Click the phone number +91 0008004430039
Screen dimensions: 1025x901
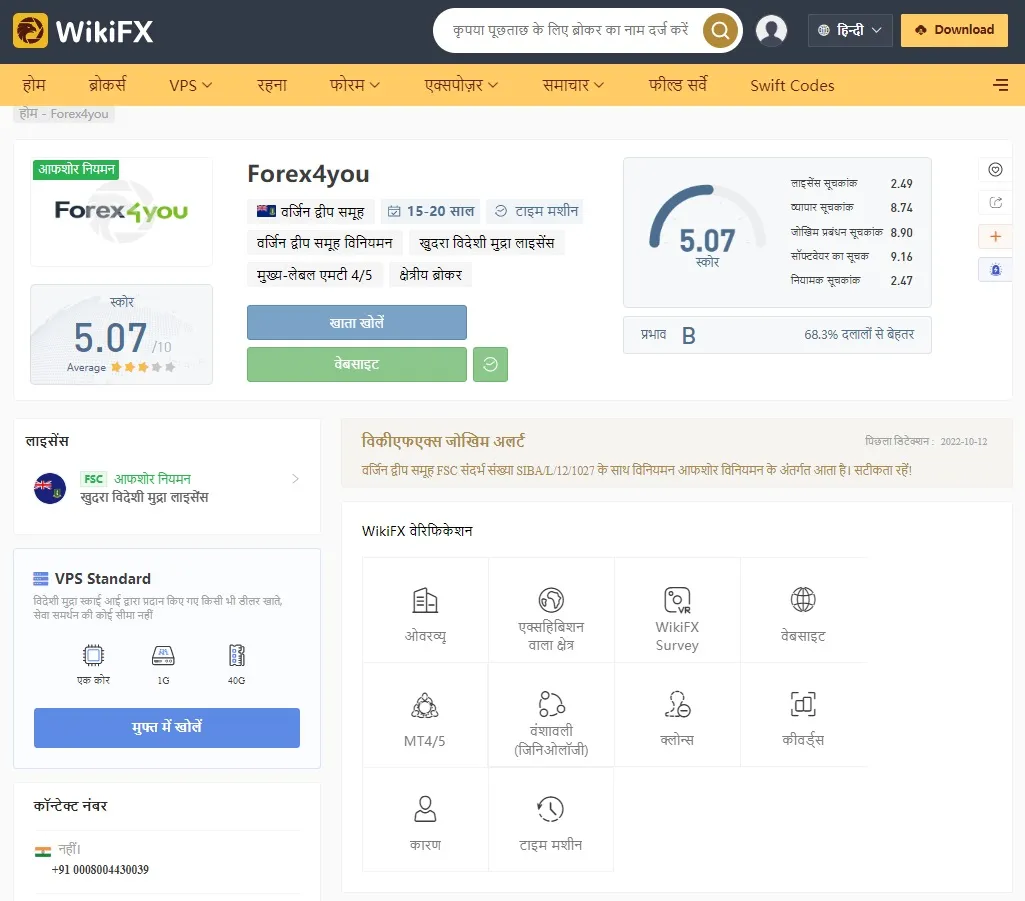pyautogui.click(x=100, y=870)
